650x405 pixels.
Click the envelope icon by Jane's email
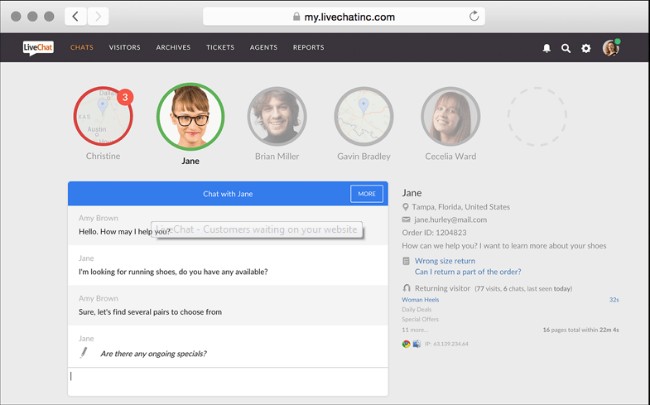click(406, 219)
